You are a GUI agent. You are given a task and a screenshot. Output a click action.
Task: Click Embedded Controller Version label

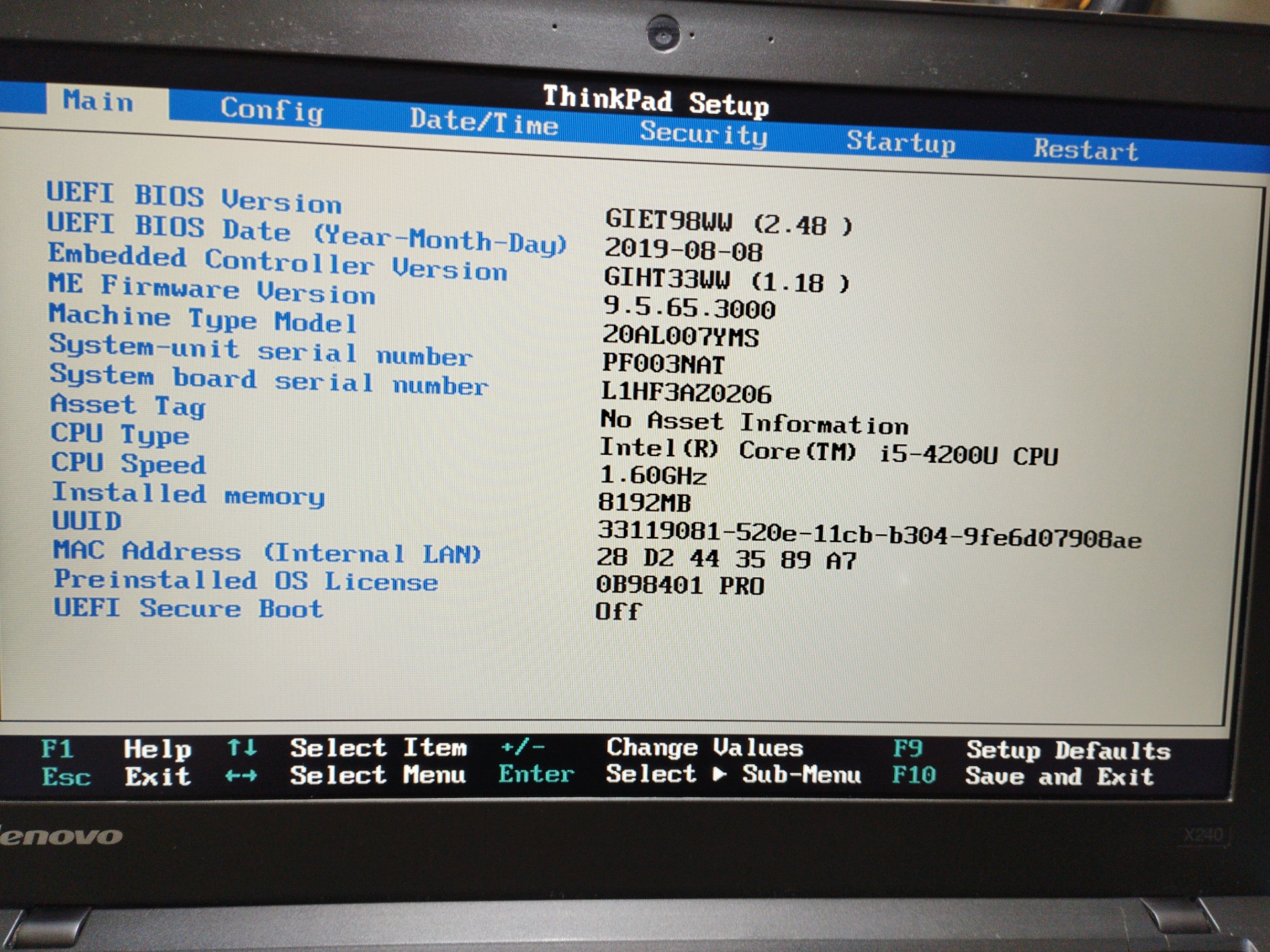point(278,262)
